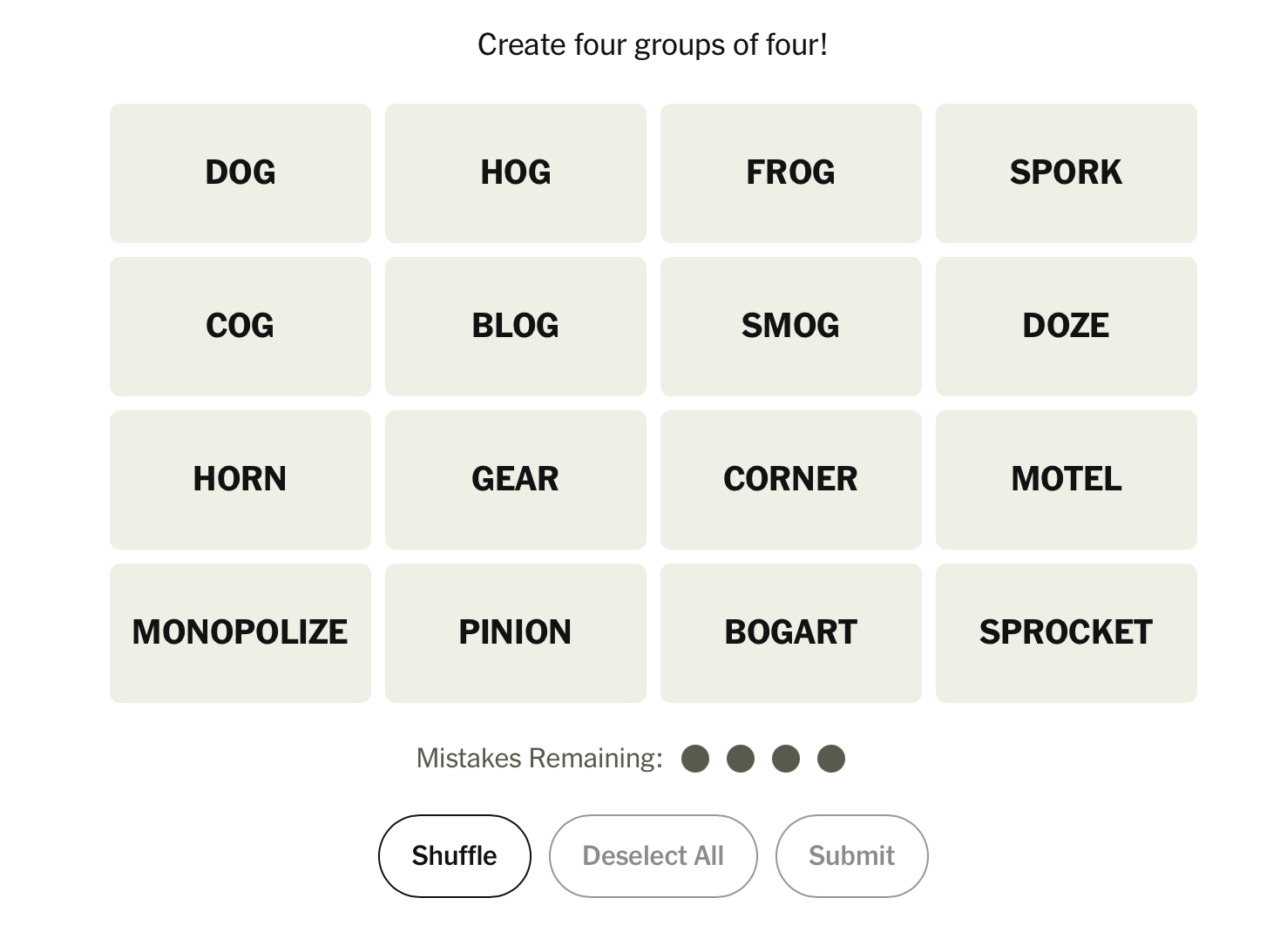Select the HOG tile
The image size is (1280, 925).
515,172
